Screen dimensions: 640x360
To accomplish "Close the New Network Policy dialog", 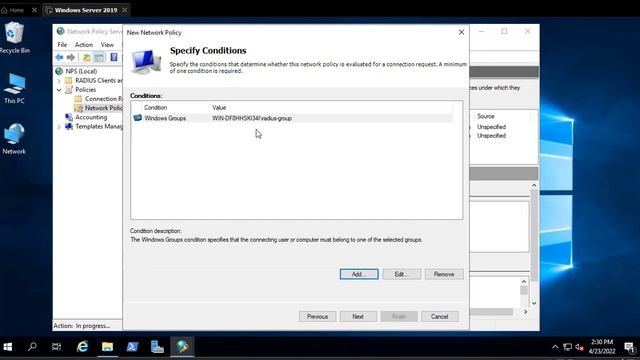I will click(461, 32).
